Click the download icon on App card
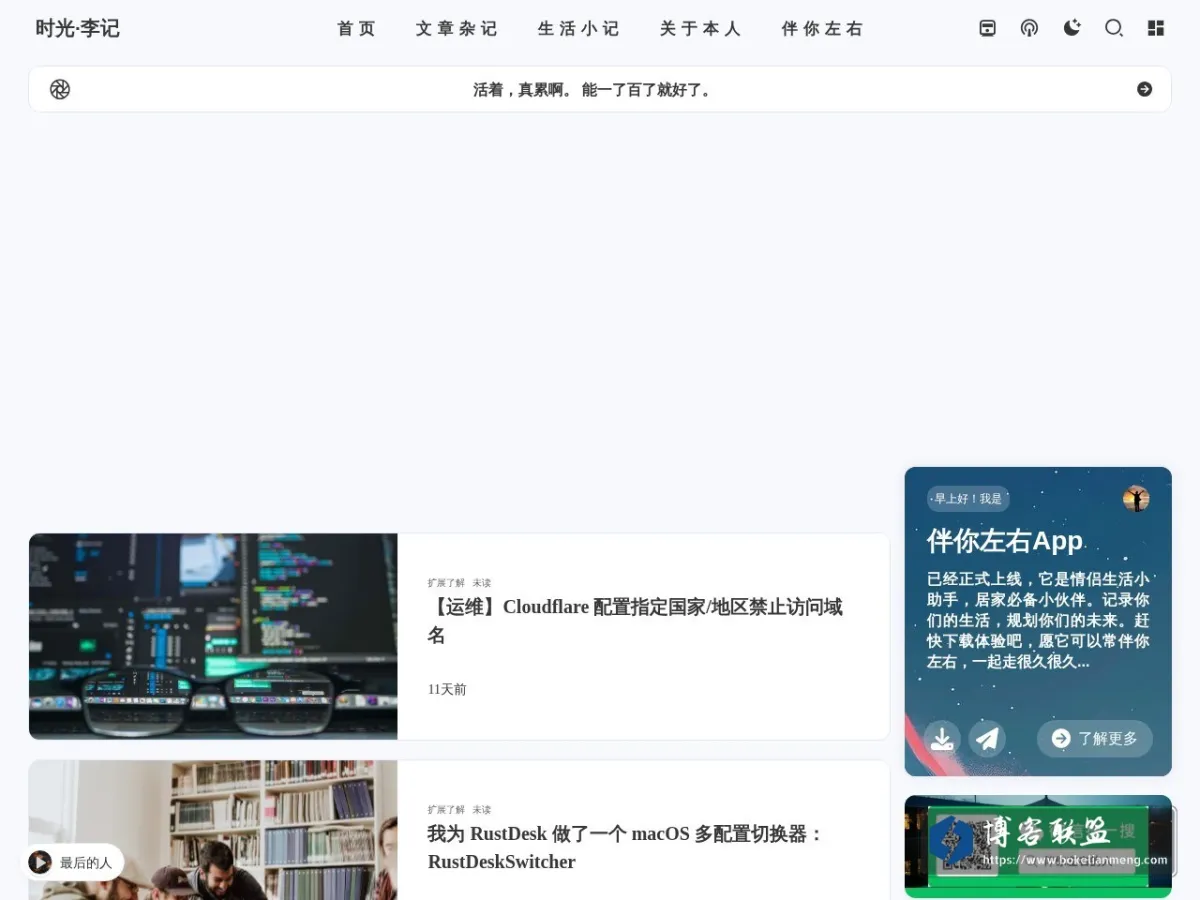Viewport: 1200px width, 900px height. [942, 739]
